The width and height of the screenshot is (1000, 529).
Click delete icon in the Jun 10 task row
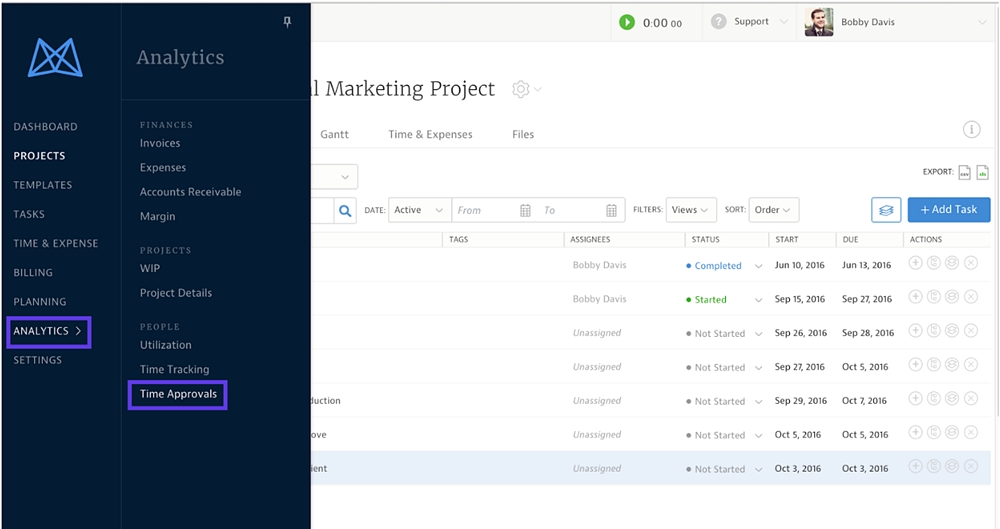(x=970, y=265)
